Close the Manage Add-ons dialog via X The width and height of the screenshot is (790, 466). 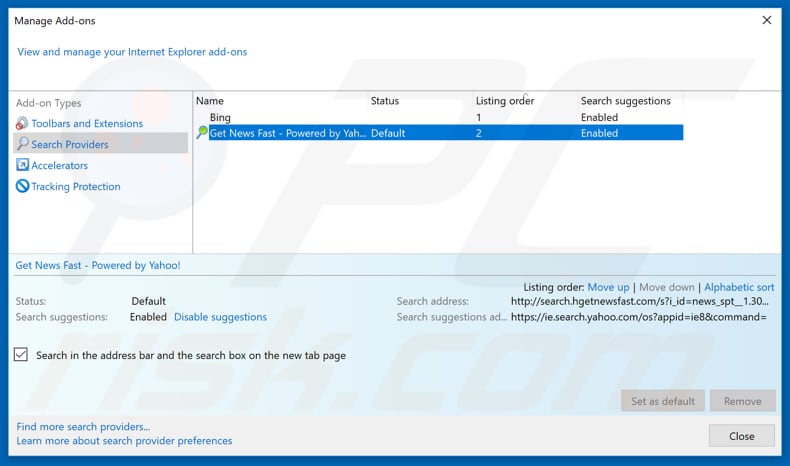766,20
